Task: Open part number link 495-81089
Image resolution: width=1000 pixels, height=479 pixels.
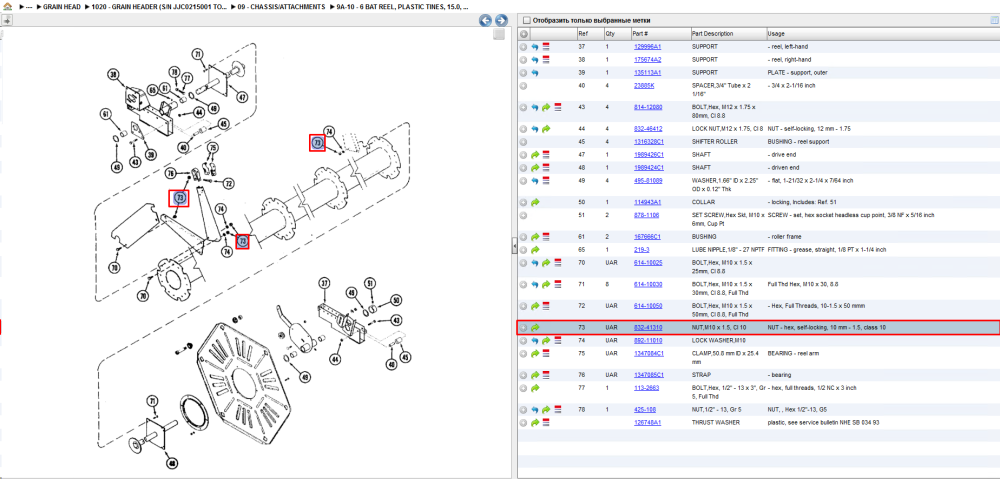Action: [647, 181]
